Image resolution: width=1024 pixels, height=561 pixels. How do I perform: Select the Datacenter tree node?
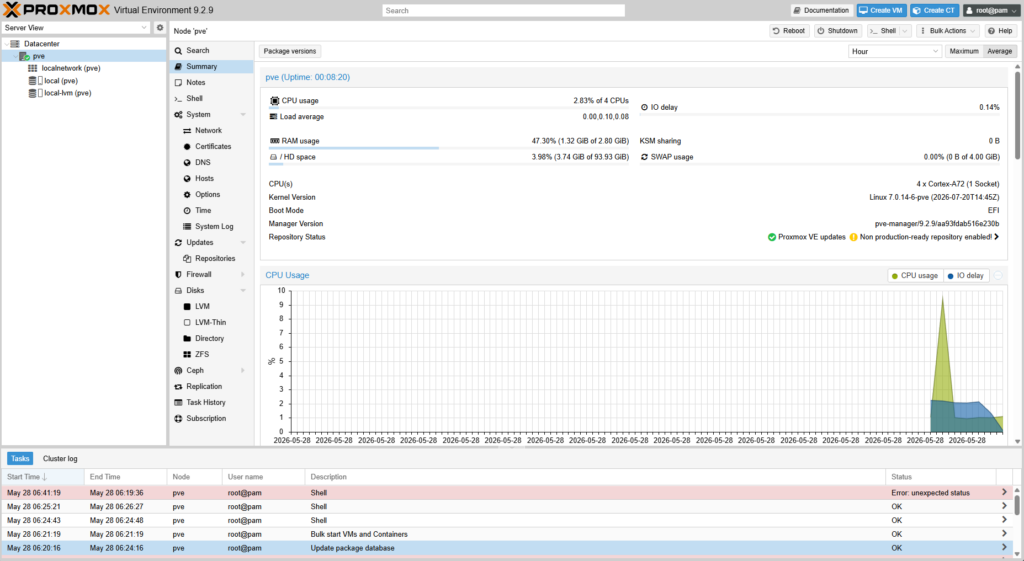pyautogui.click(x=42, y=44)
